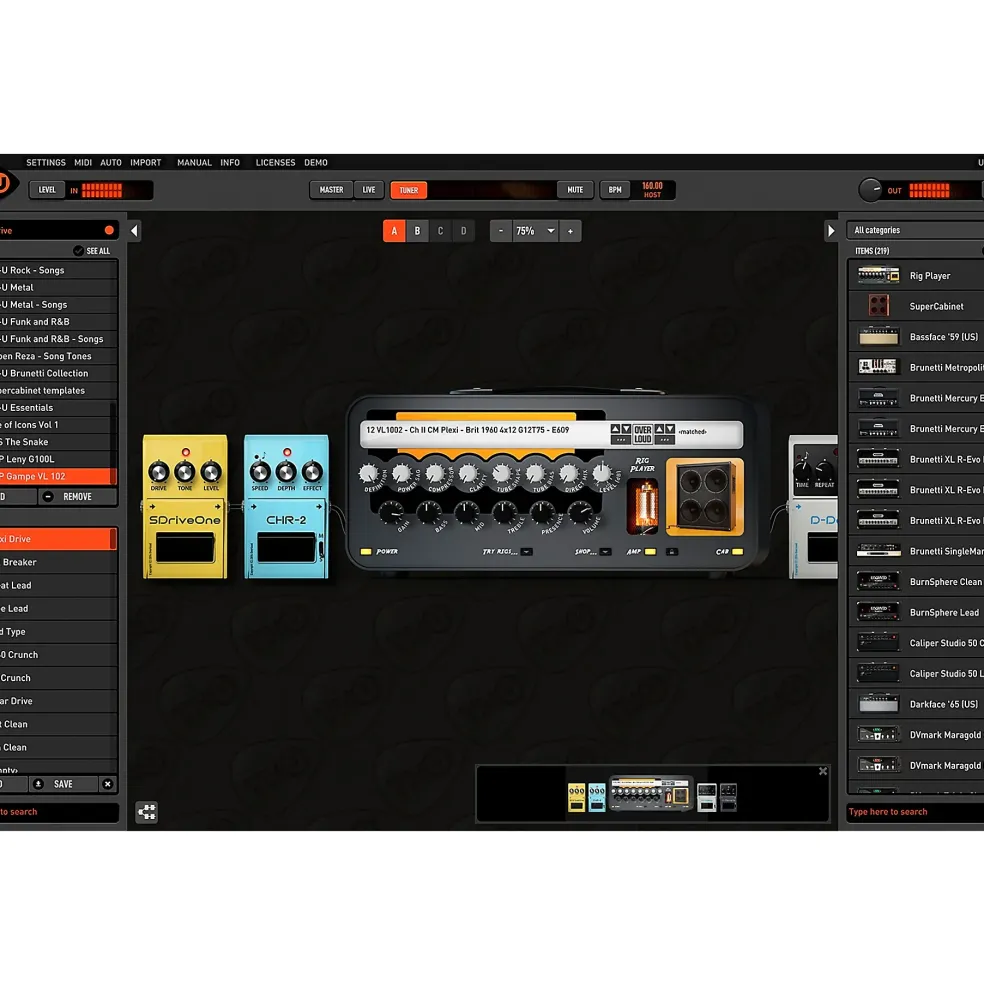
Task: Open the SETTINGS menu
Action: pyautogui.click(x=46, y=162)
